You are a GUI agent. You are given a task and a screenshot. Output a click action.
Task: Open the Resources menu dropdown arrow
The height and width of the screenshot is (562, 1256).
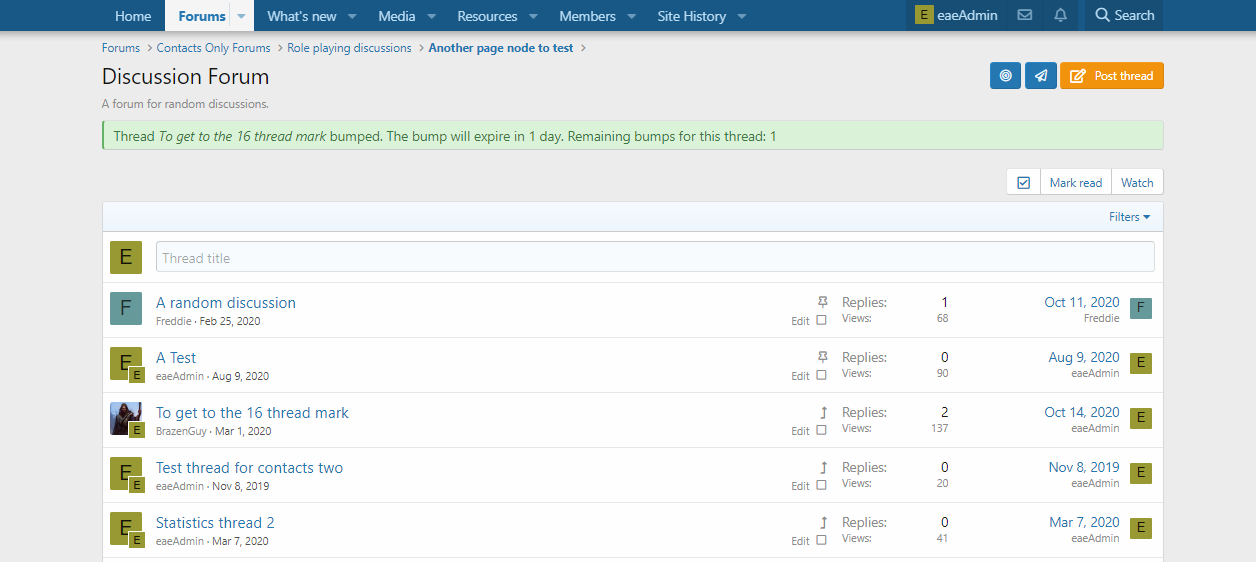pos(533,16)
